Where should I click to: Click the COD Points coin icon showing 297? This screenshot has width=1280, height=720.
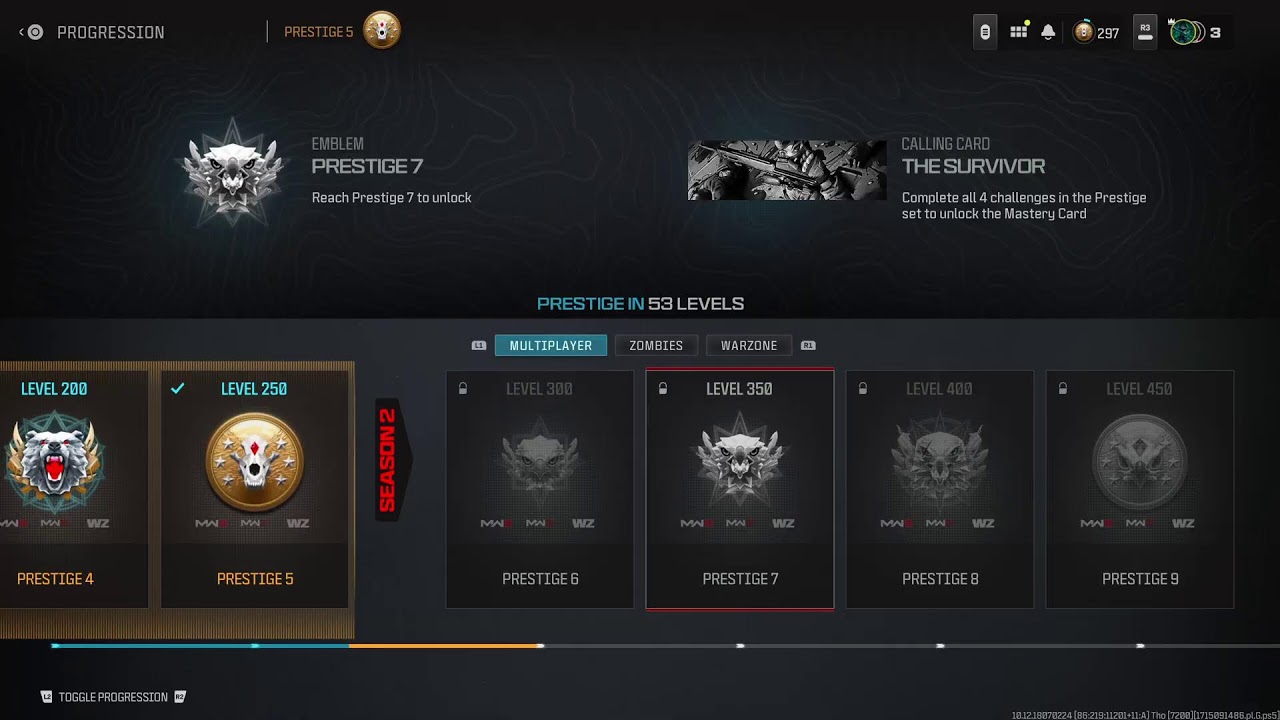tap(1083, 33)
